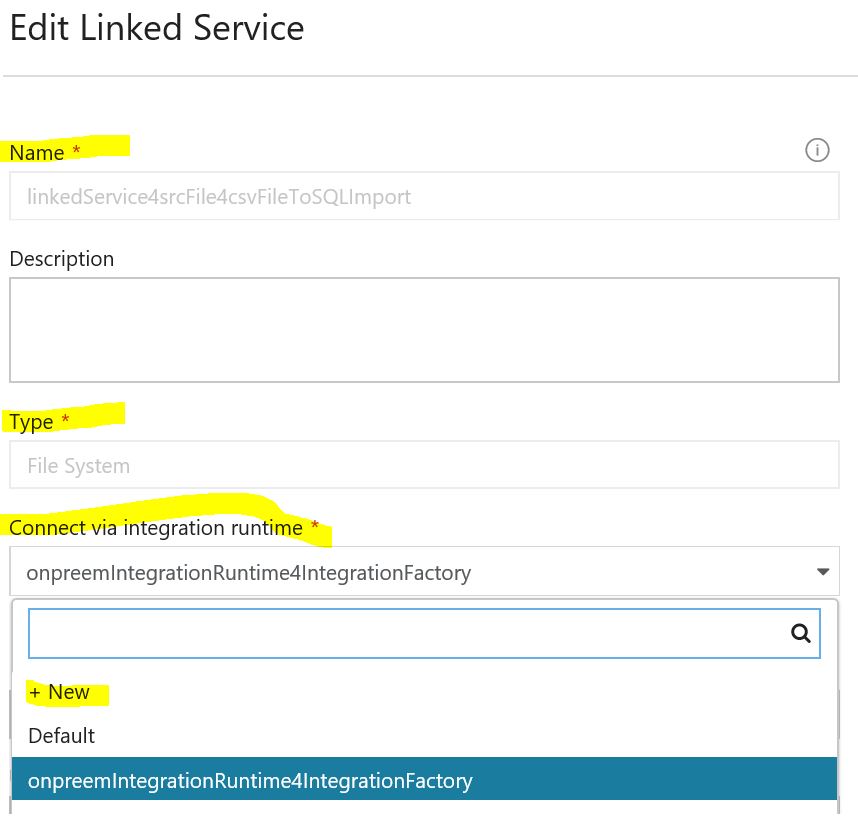This screenshot has width=858, height=819.
Task: Open the Connect via integration runtime combo box
Action: (424, 572)
